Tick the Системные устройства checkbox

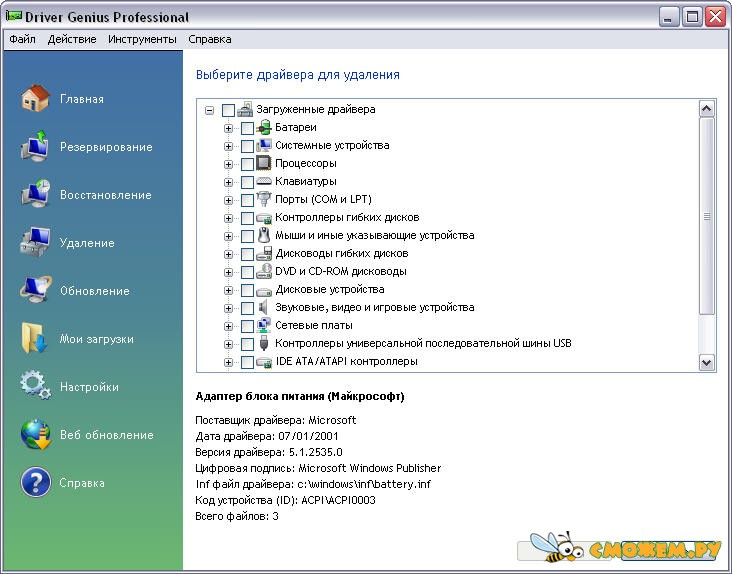tap(247, 146)
